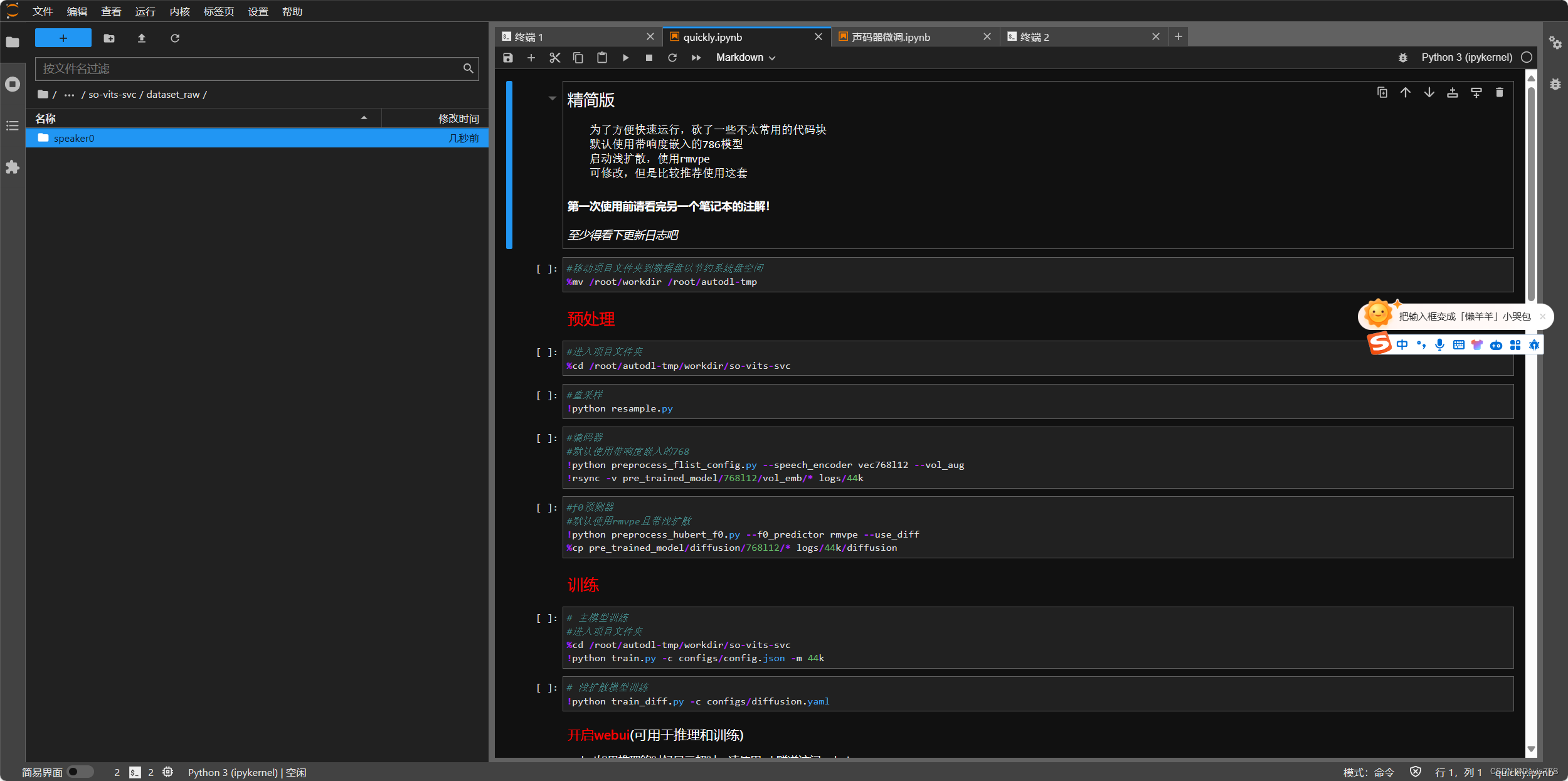Run the selected notebook cell
Image resolution: width=1568 pixels, height=781 pixels.
[x=625, y=57]
